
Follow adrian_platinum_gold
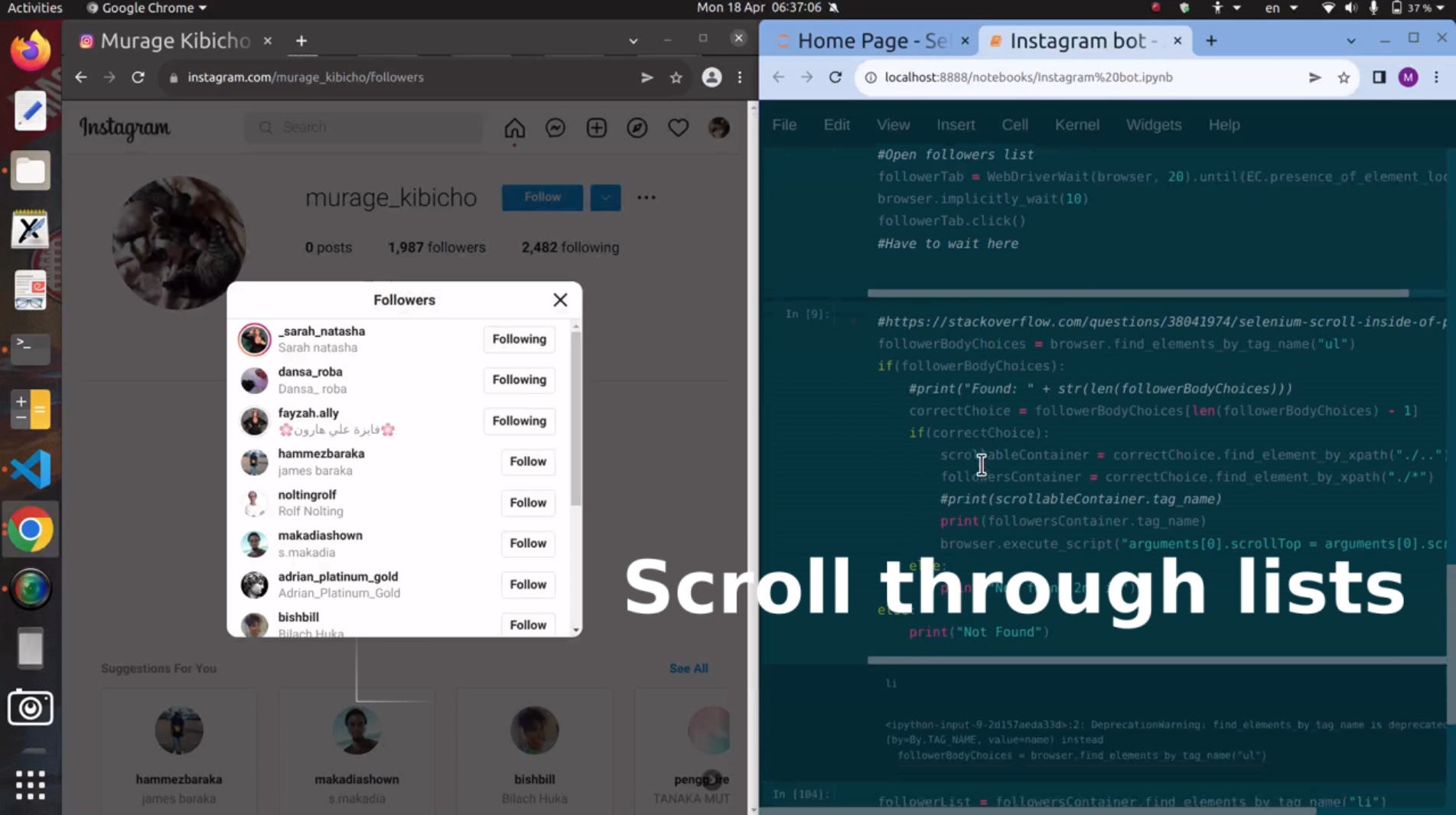[528, 585]
